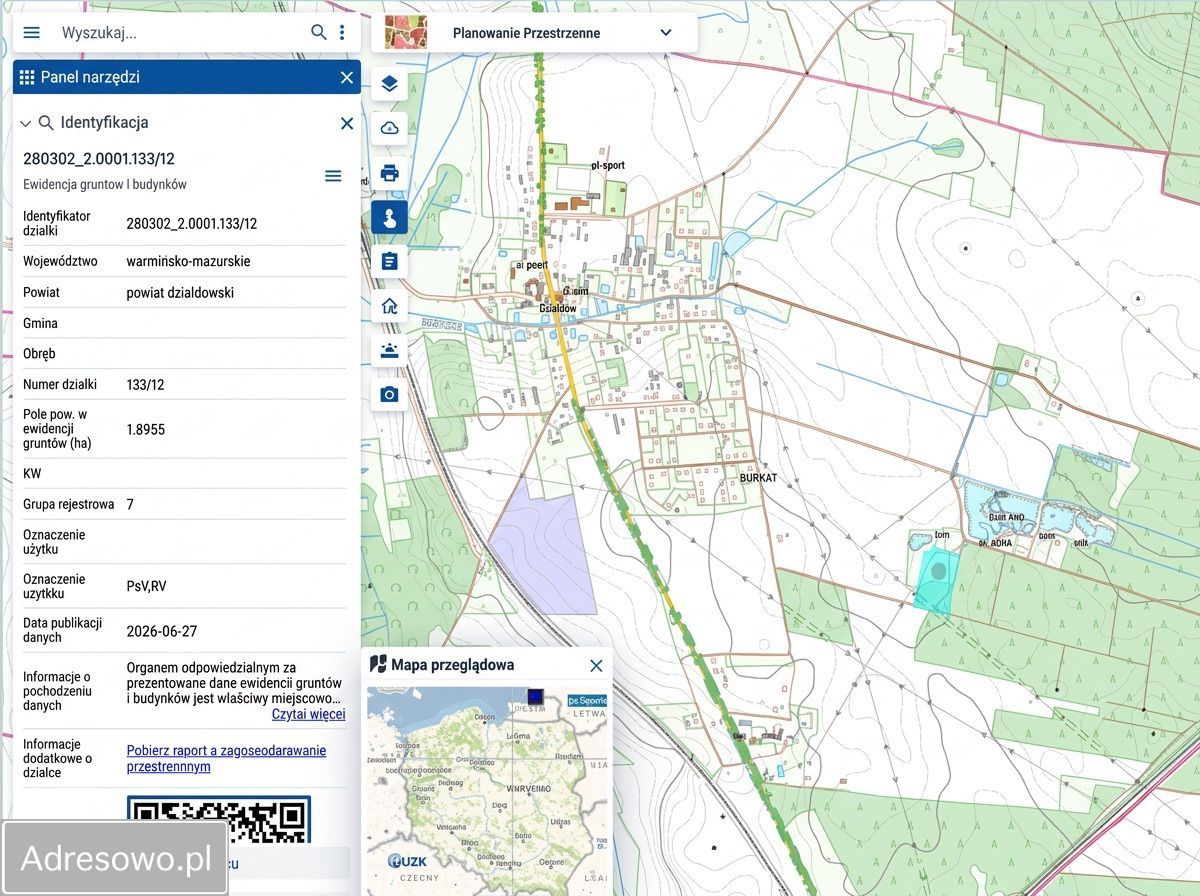Select the active identification tool
This screenshot has width=1200, height=896.
389,217
